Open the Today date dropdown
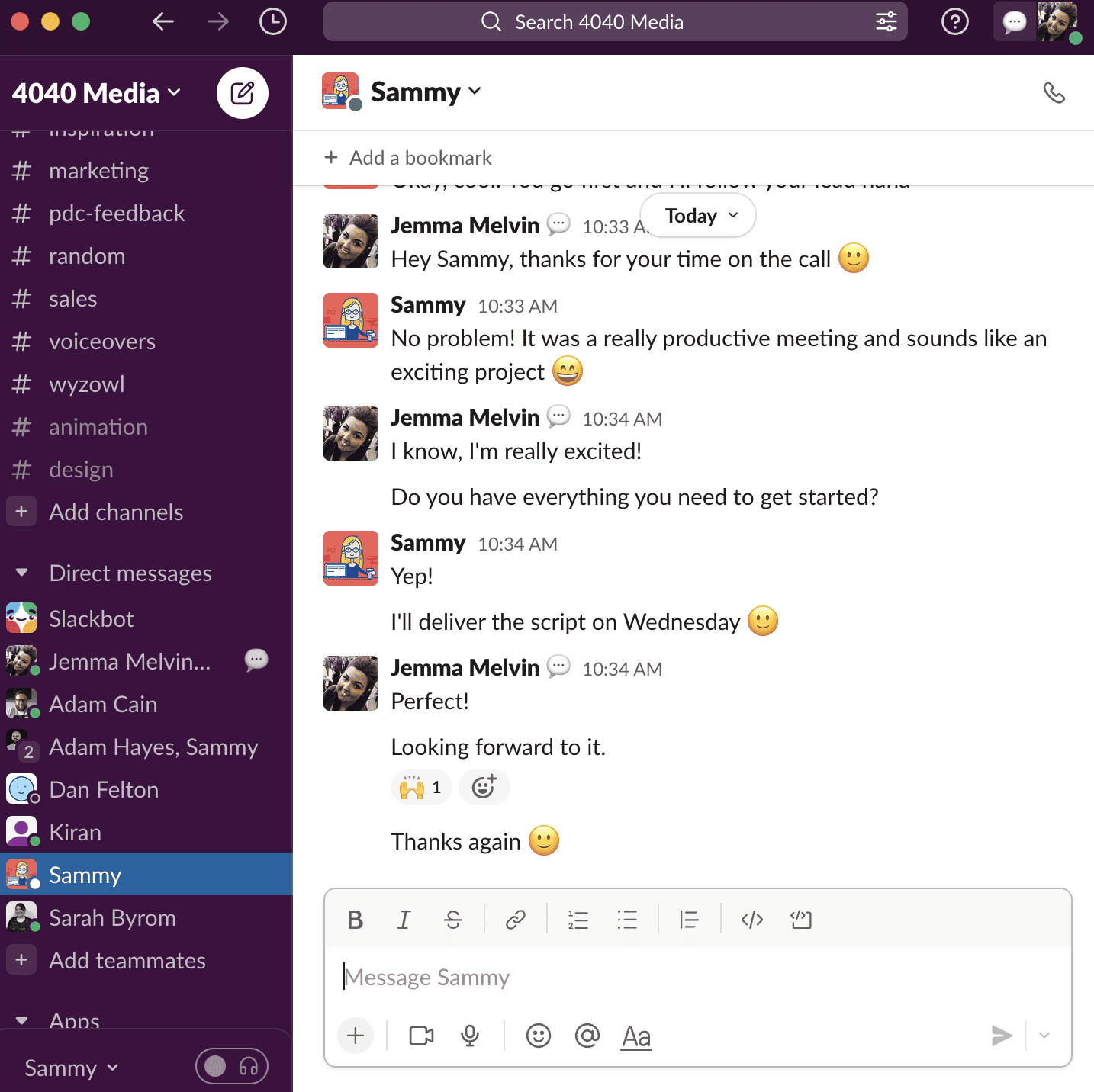 coord(697,215)
